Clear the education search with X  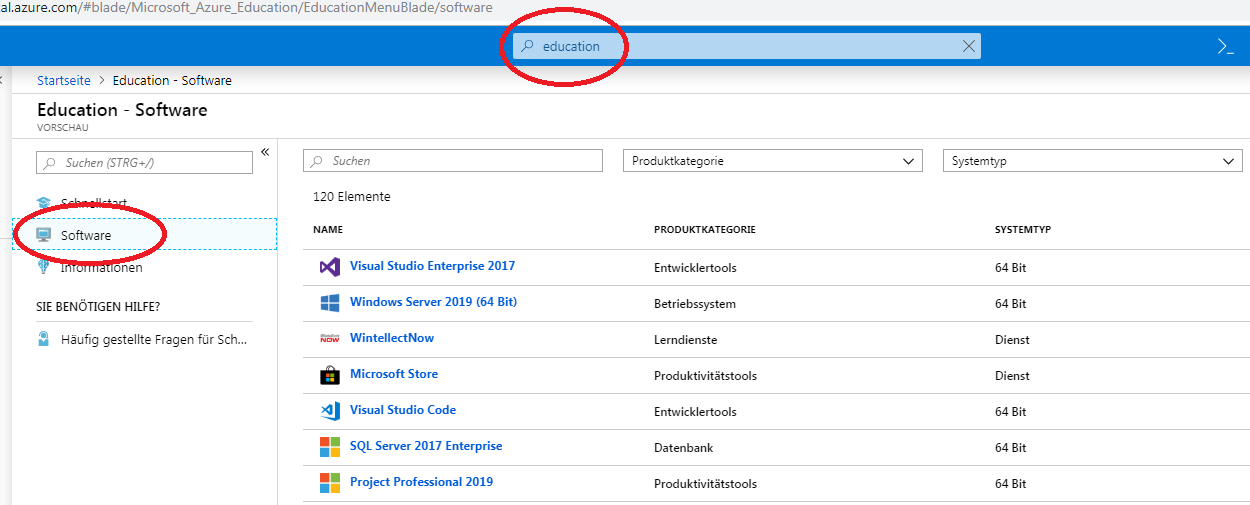click(968, 46)
